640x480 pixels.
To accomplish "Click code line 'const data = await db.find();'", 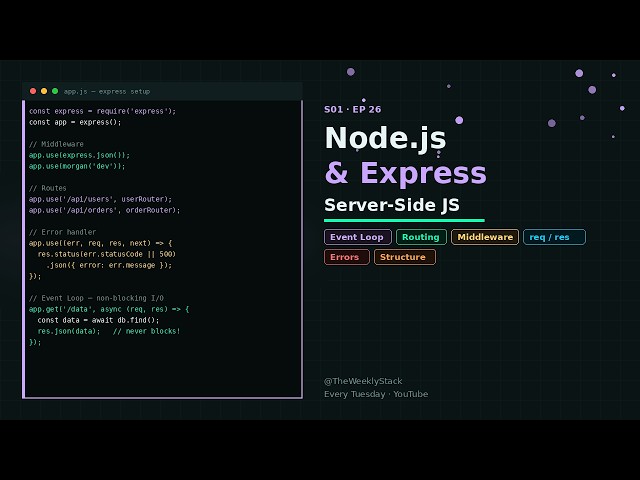I will click(x=98, y=320).
